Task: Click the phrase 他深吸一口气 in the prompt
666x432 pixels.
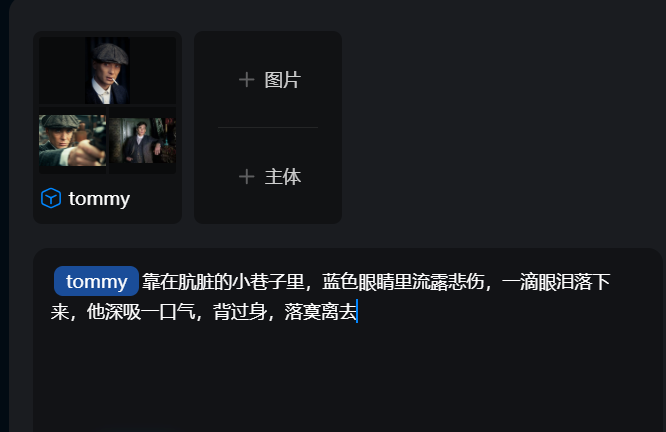Action: point(141,312)
